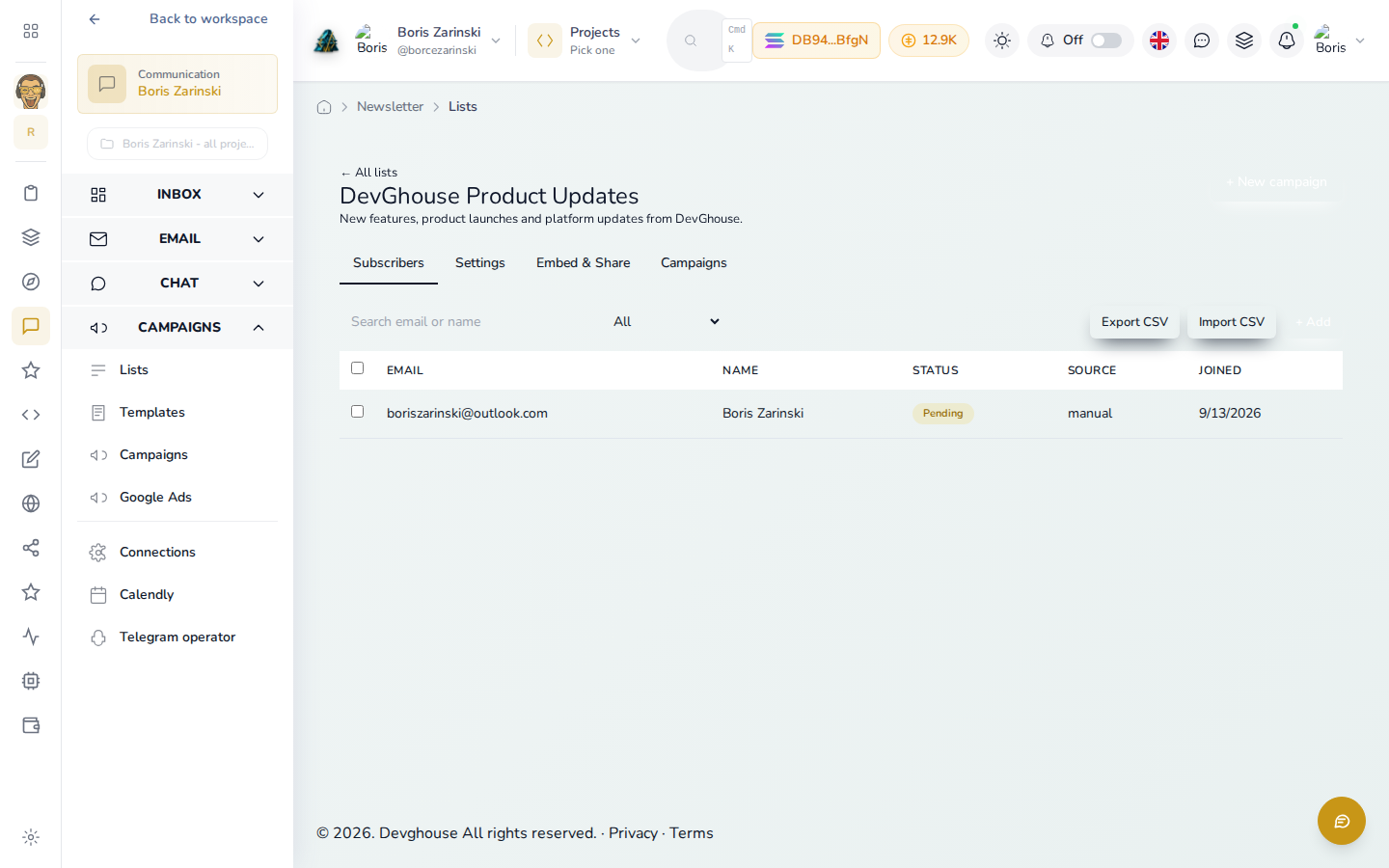Open the Privacy link in the footer
This screenshot has height=868, width=1389.
click(x=633, y=833)
